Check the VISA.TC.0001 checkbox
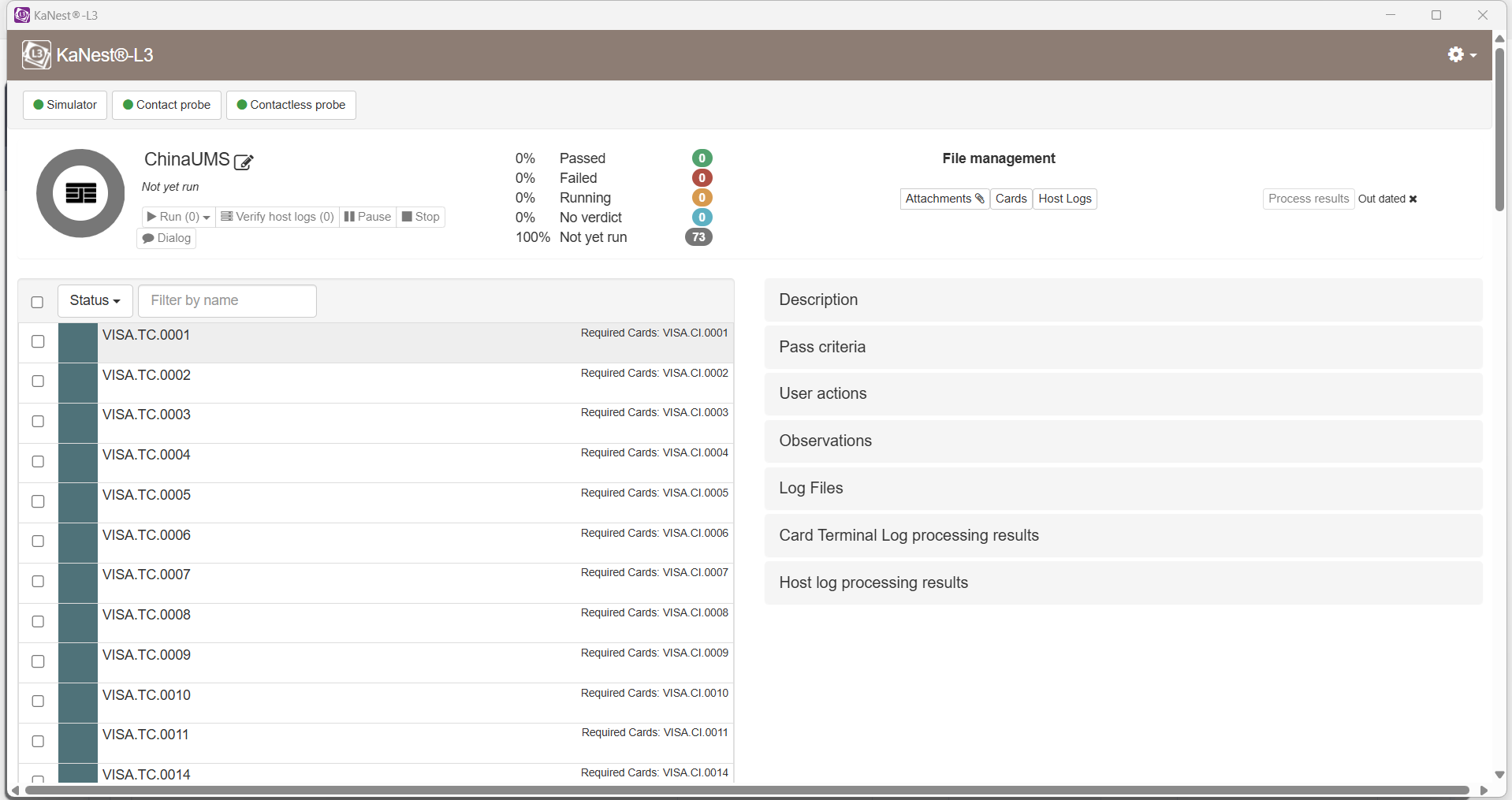The image size is (1512, 800). pos(38,341)
